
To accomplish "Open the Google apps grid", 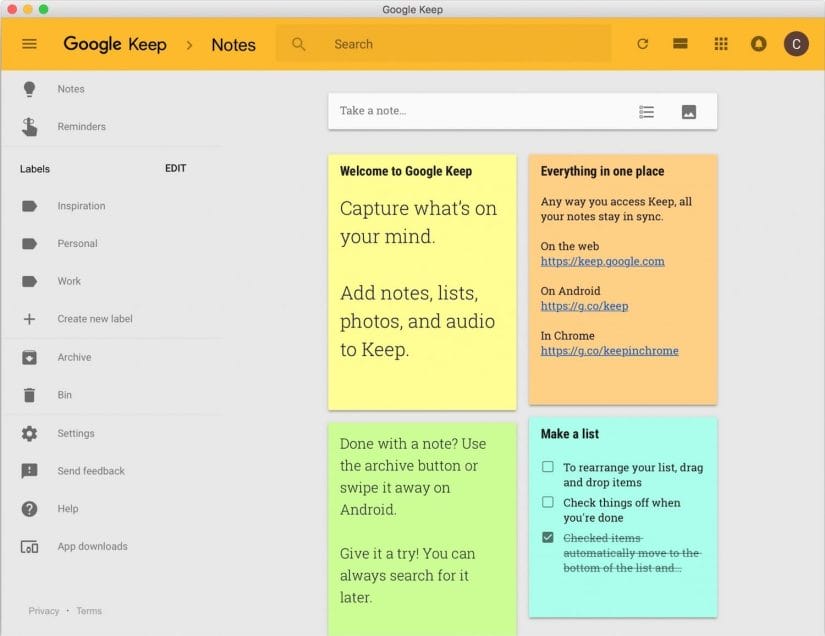I will (x=720, y=43).
